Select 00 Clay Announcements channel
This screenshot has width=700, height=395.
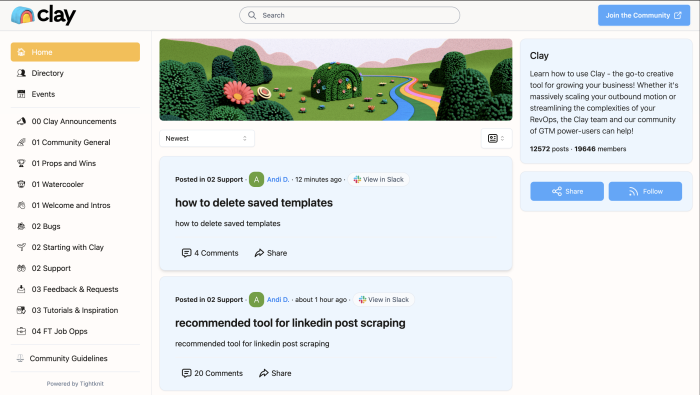tap(75, 121)
